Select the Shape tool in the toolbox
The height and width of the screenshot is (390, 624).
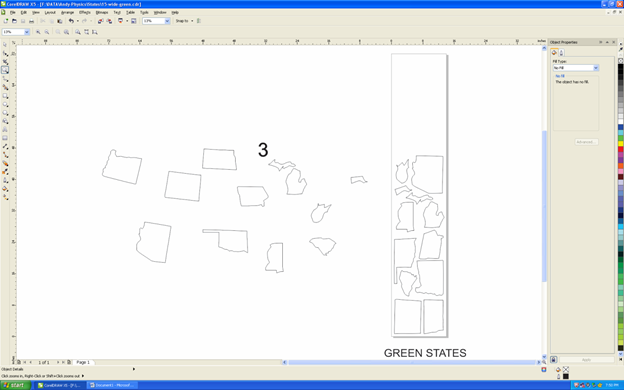(5, 53)
